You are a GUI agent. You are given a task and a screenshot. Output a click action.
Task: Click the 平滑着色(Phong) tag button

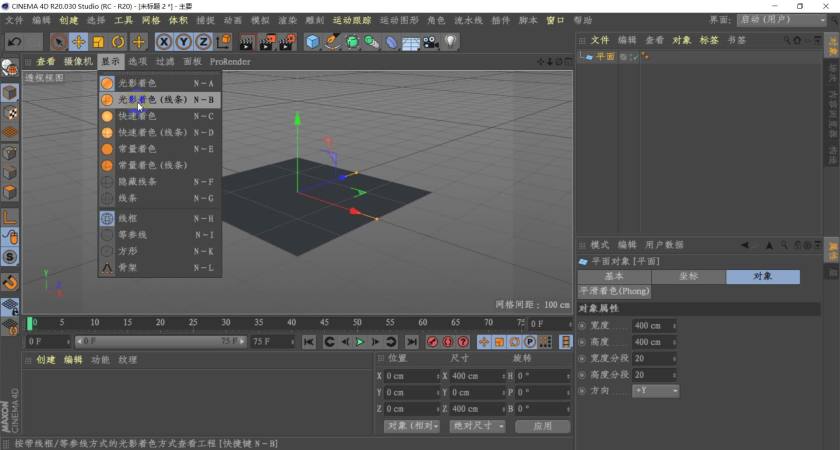614,291
